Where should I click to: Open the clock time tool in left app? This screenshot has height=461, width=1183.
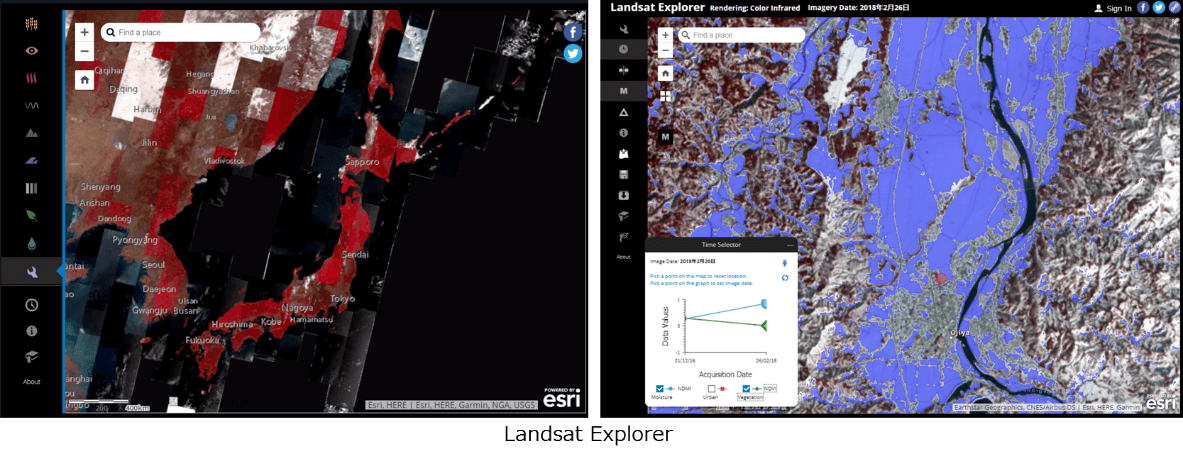tap(32, 305)
